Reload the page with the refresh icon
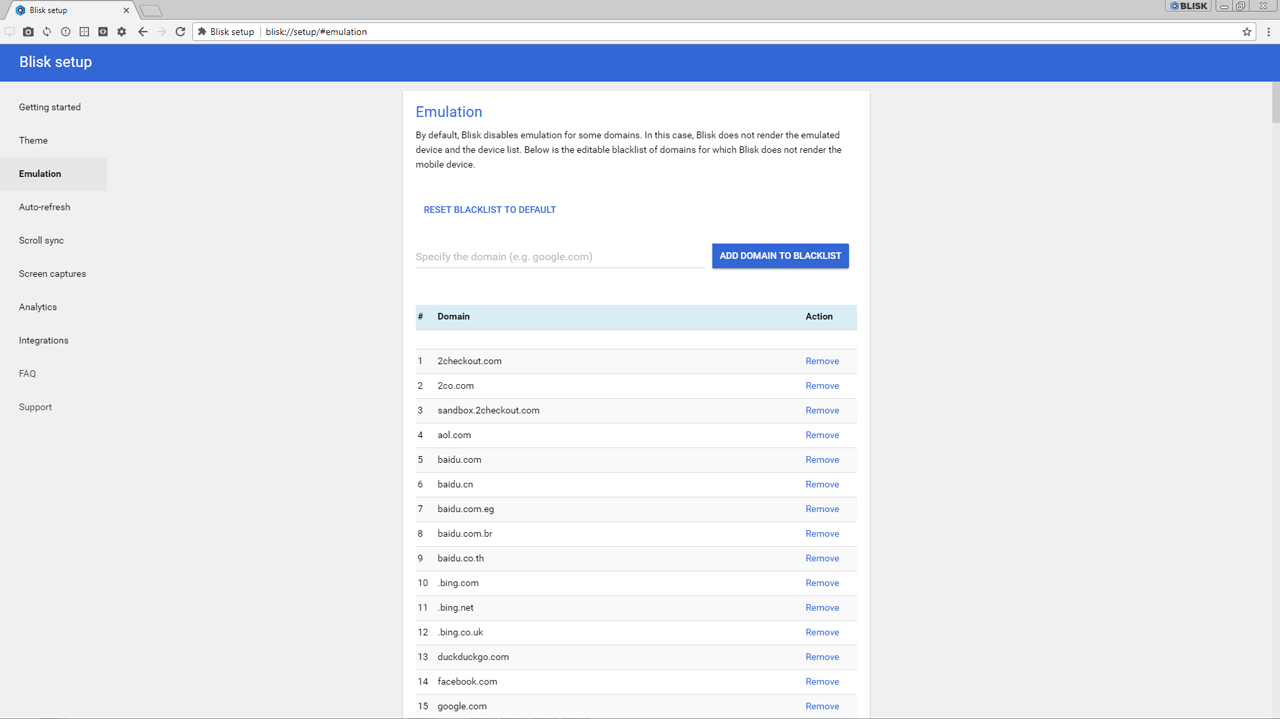The image size is (1280, 719). coord(180,32)
